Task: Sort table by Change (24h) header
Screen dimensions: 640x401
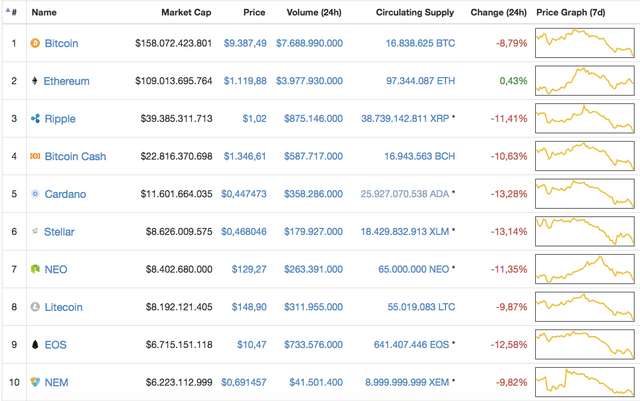Action: tap(498, 12)
